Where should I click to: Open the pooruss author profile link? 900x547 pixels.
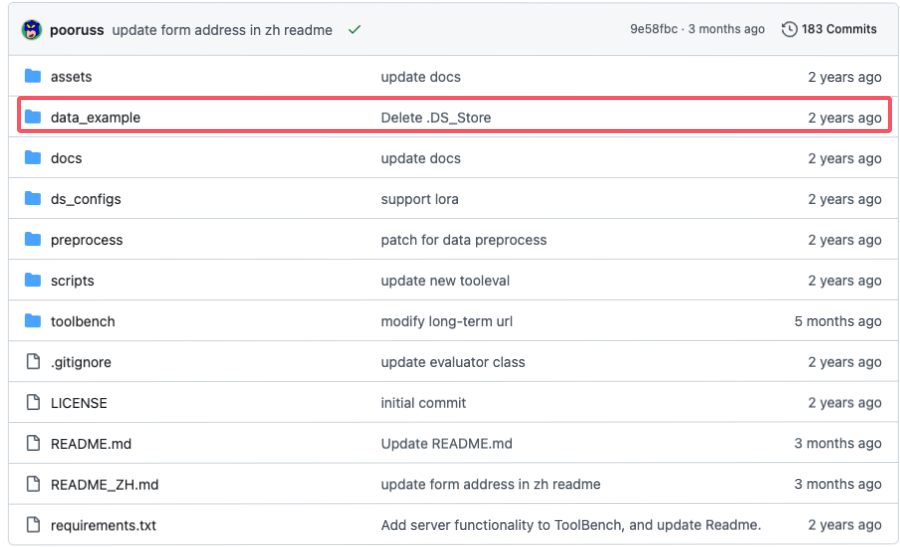77,30
